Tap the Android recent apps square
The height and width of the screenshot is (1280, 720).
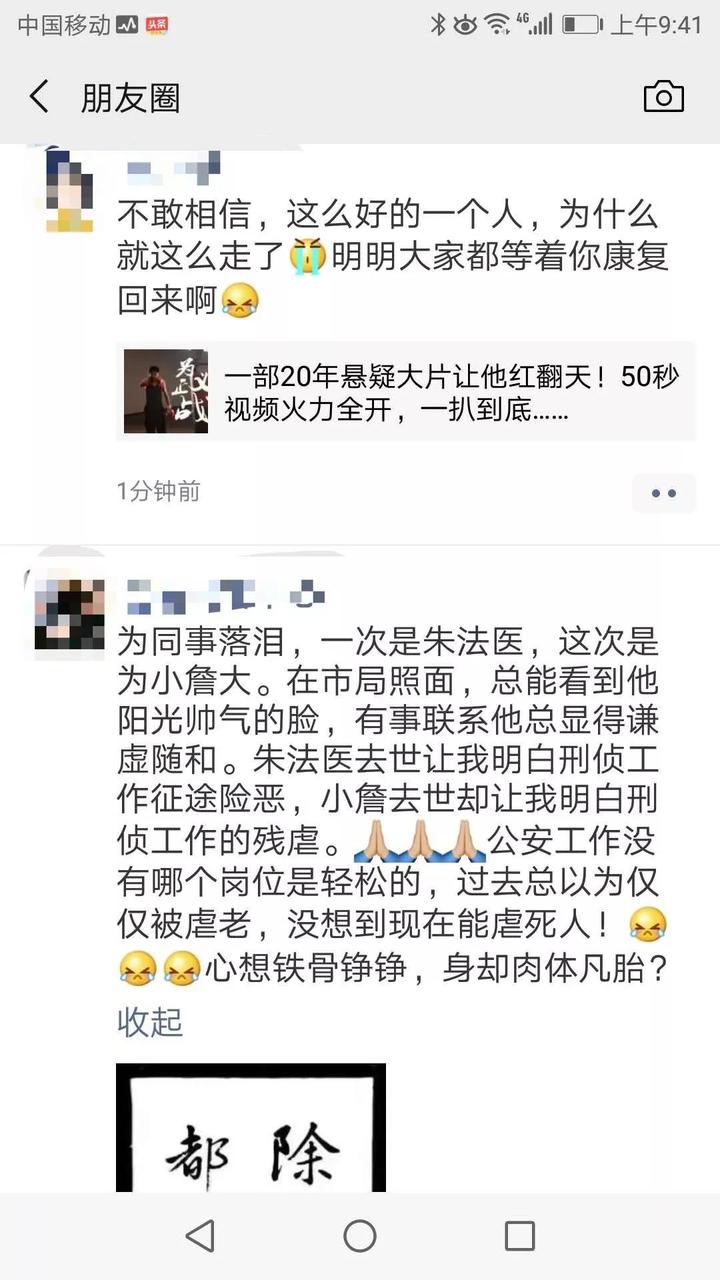(x=519, y=1236)
